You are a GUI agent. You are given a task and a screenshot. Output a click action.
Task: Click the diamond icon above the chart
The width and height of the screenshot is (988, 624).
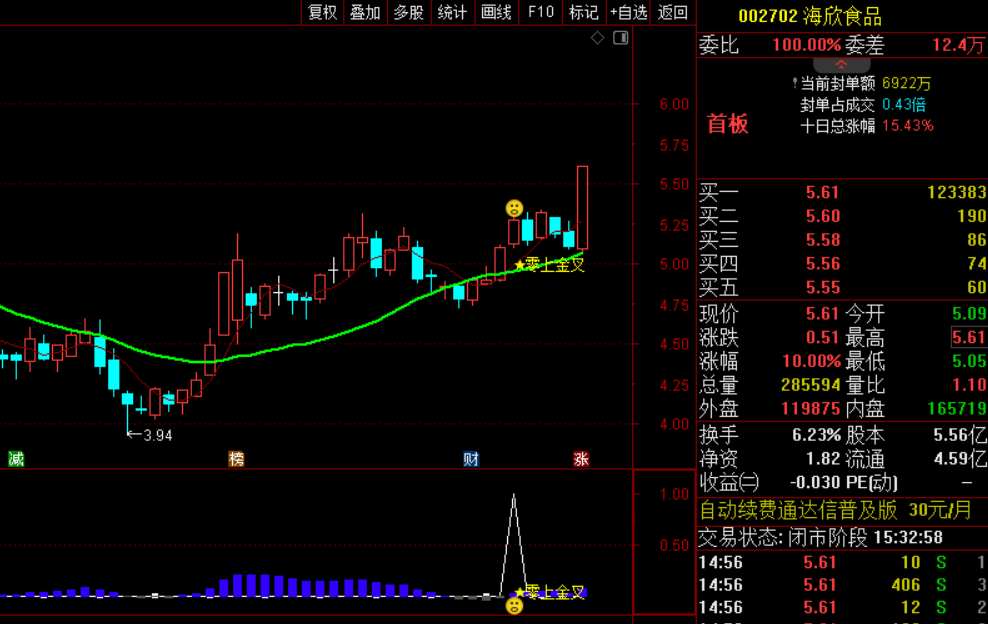[597, 38]
